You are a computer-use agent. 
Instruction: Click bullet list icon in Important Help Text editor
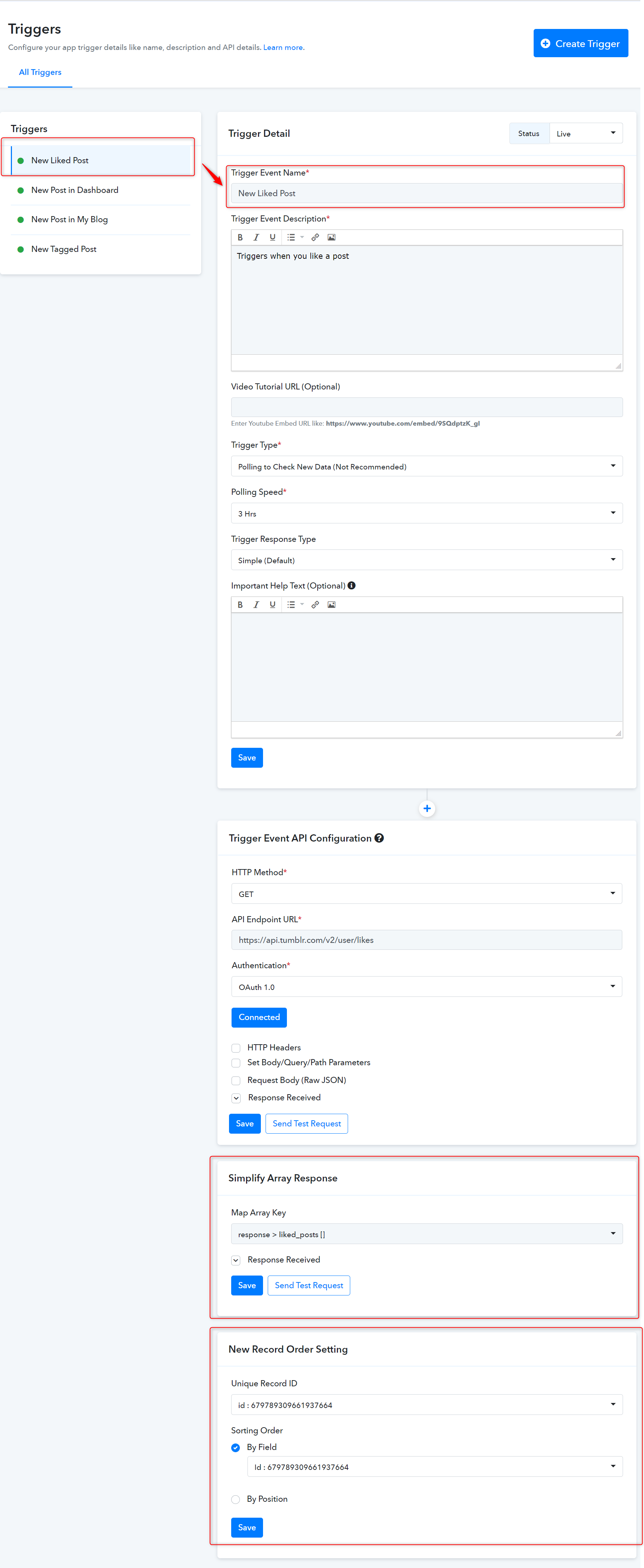pyautogui.click(x=291, y=604)
